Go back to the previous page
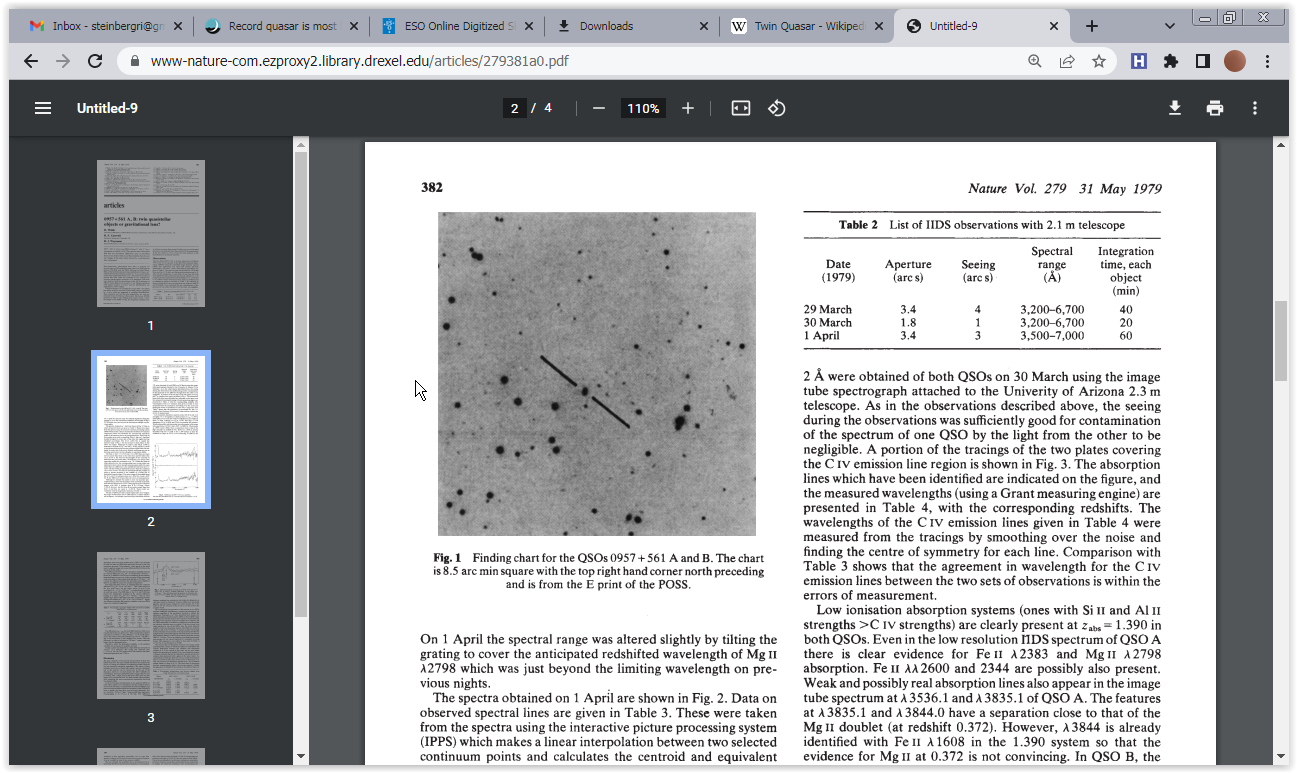Viewport: 1297px width, 773px height. click(31, 61)
